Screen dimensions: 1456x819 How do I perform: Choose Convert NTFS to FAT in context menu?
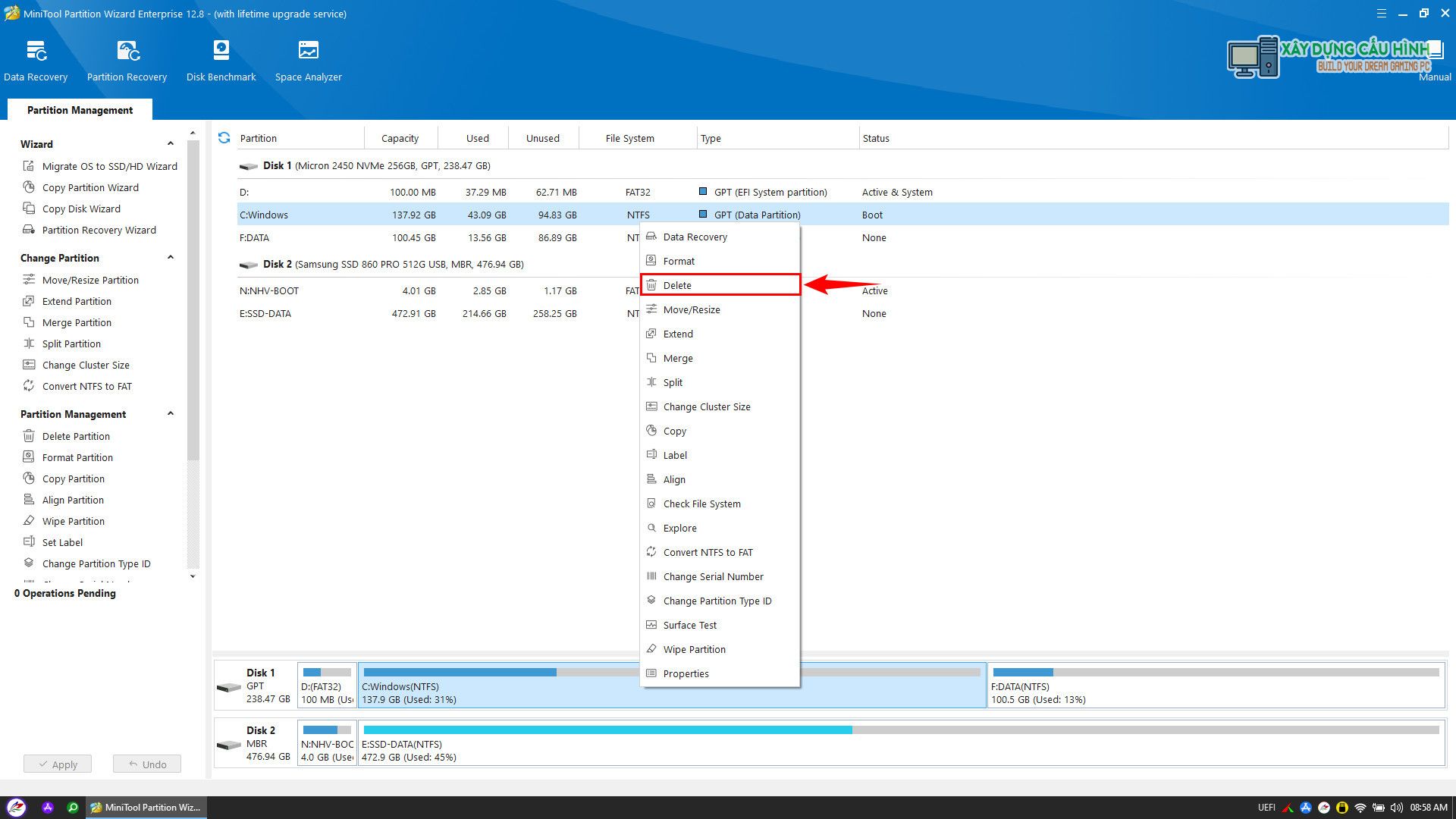(x=720, y=552)
